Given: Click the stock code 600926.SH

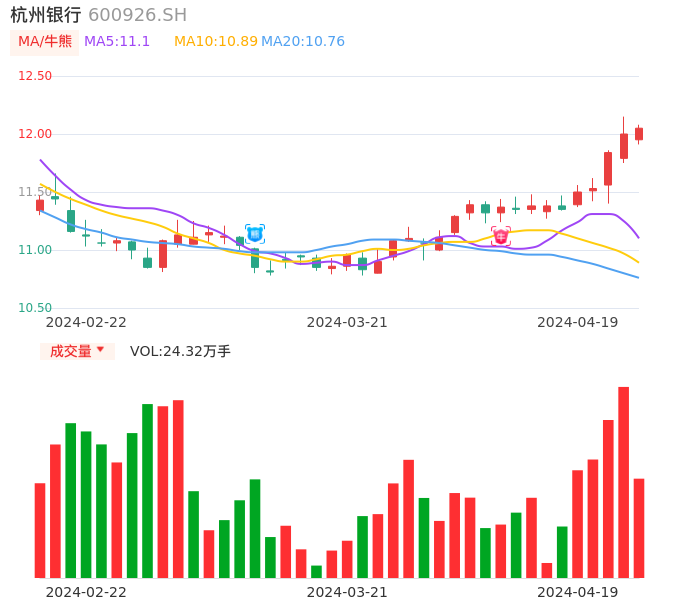Looking at the screenshot, I should tap(137, 15).
